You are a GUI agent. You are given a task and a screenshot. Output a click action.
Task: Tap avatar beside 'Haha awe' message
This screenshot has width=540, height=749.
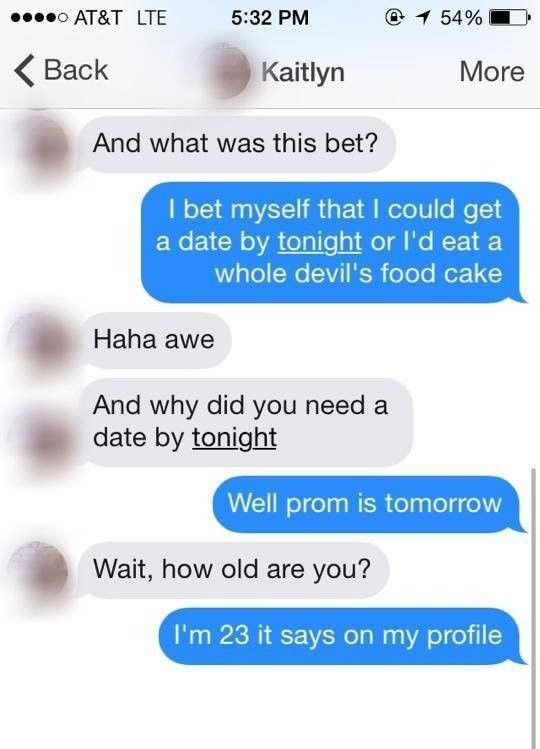point(44,342)
